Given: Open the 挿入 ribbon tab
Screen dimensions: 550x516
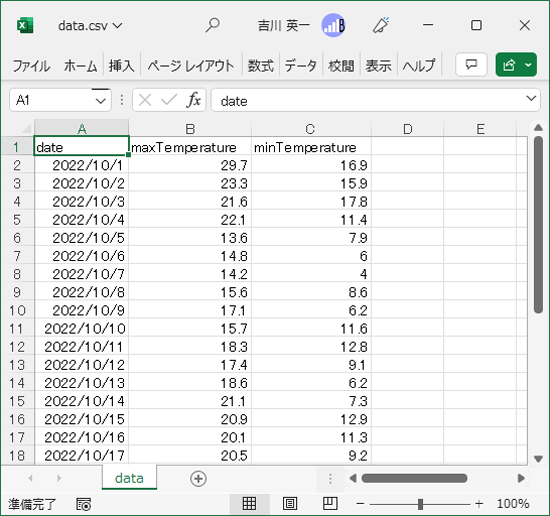Looking at the screenshot, I should tap(121, 66).
